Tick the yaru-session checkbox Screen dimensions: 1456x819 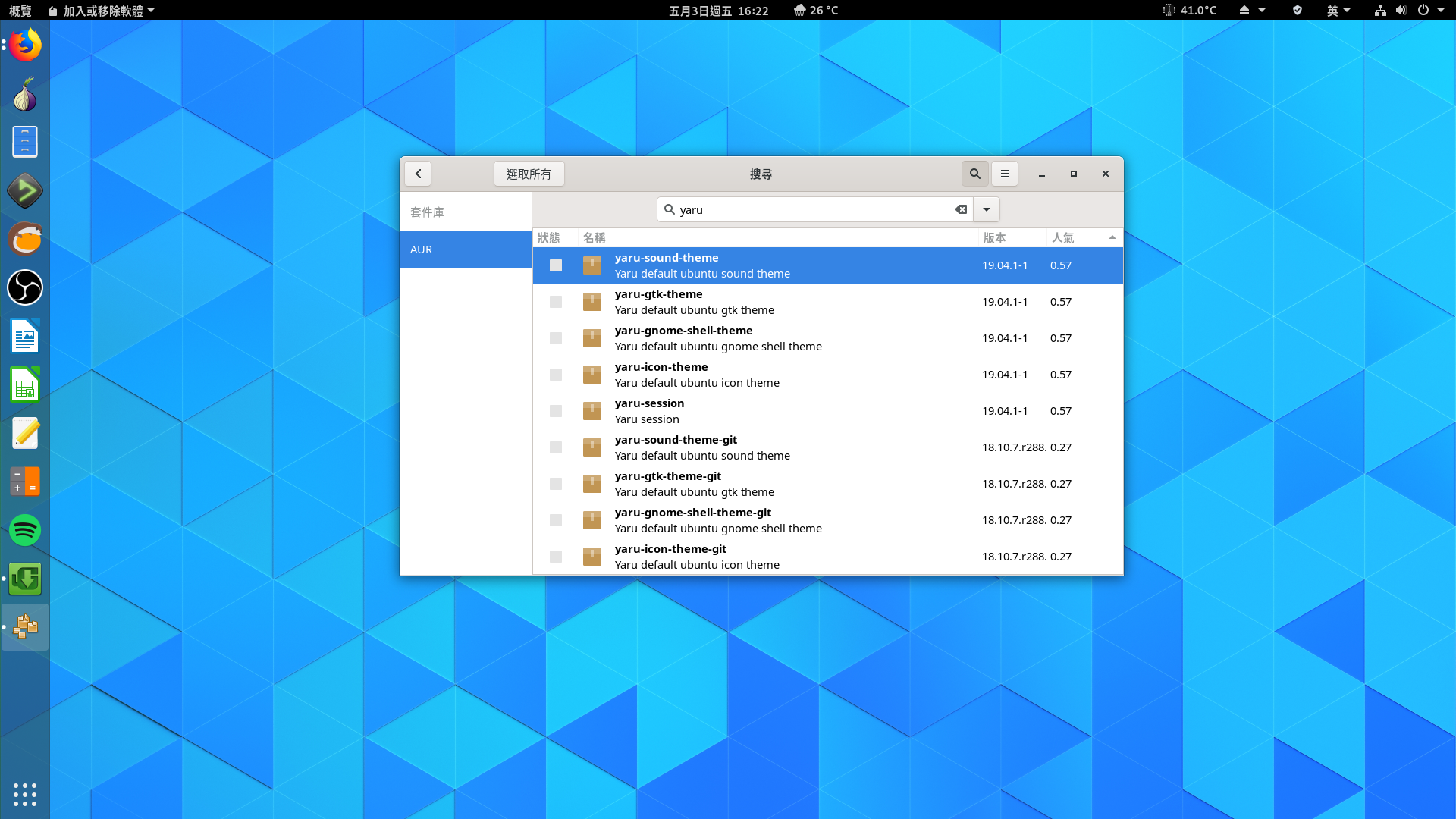pyautogui.click(x=556, y=410)
